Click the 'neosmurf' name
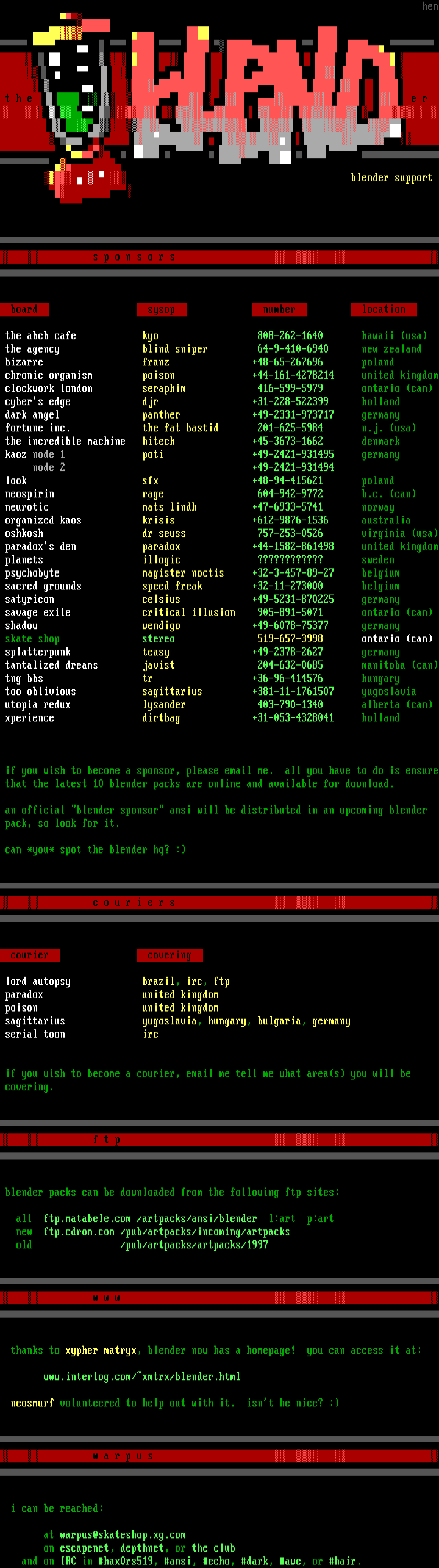The width and height of the screenshot is (439, 1568). [x=32, y=1403]
